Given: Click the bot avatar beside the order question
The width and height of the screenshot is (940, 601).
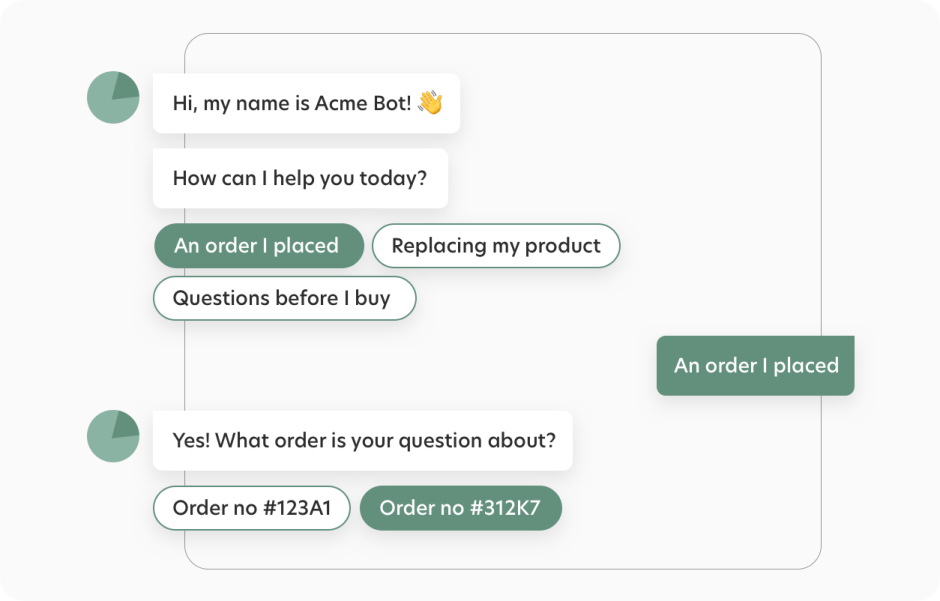Looking at the screenshot, I should click(x=113, y=436).
